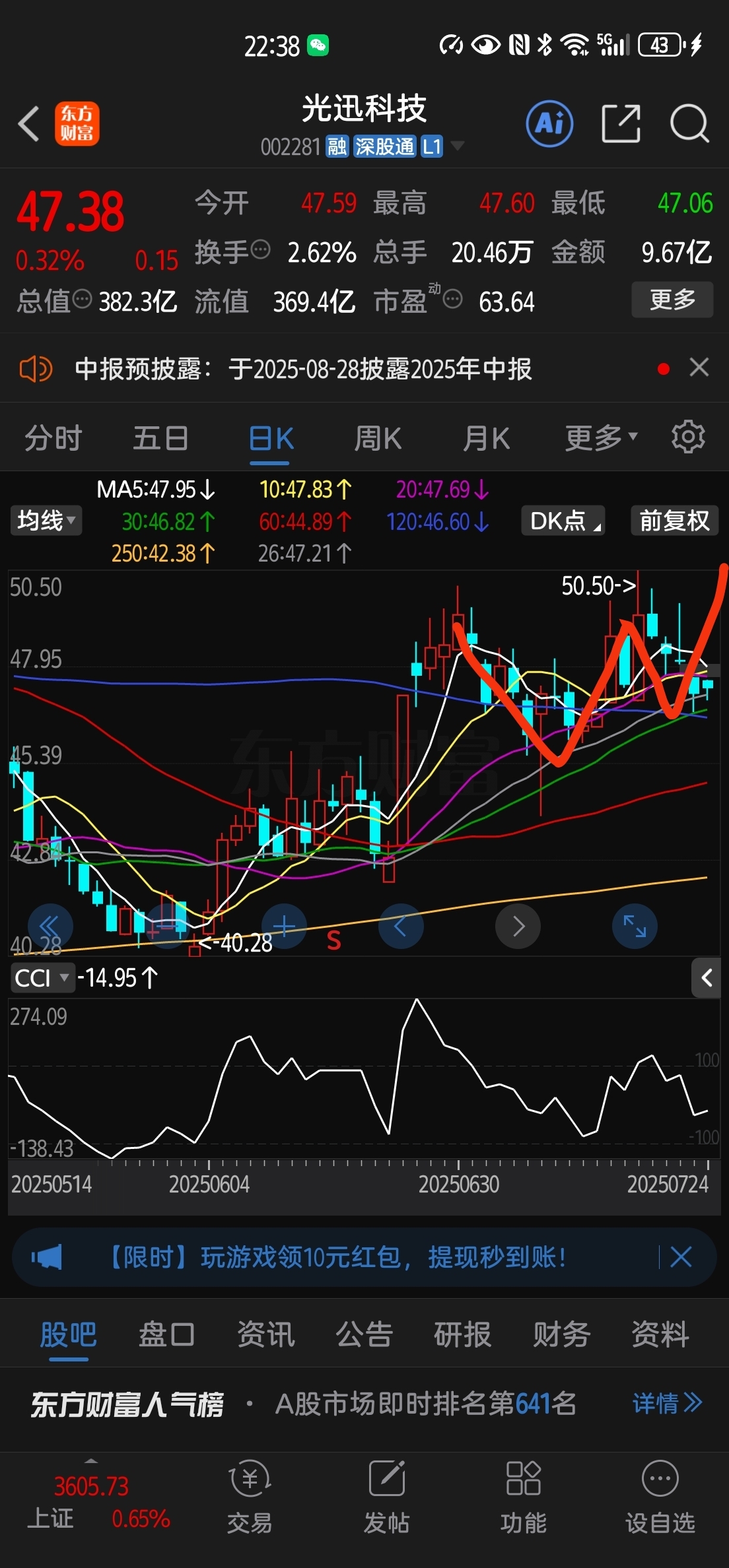The image size is (729, 1568).
Task: Go back using the left arrow icon
Action: pyautogui.click(x=29, y=124)
